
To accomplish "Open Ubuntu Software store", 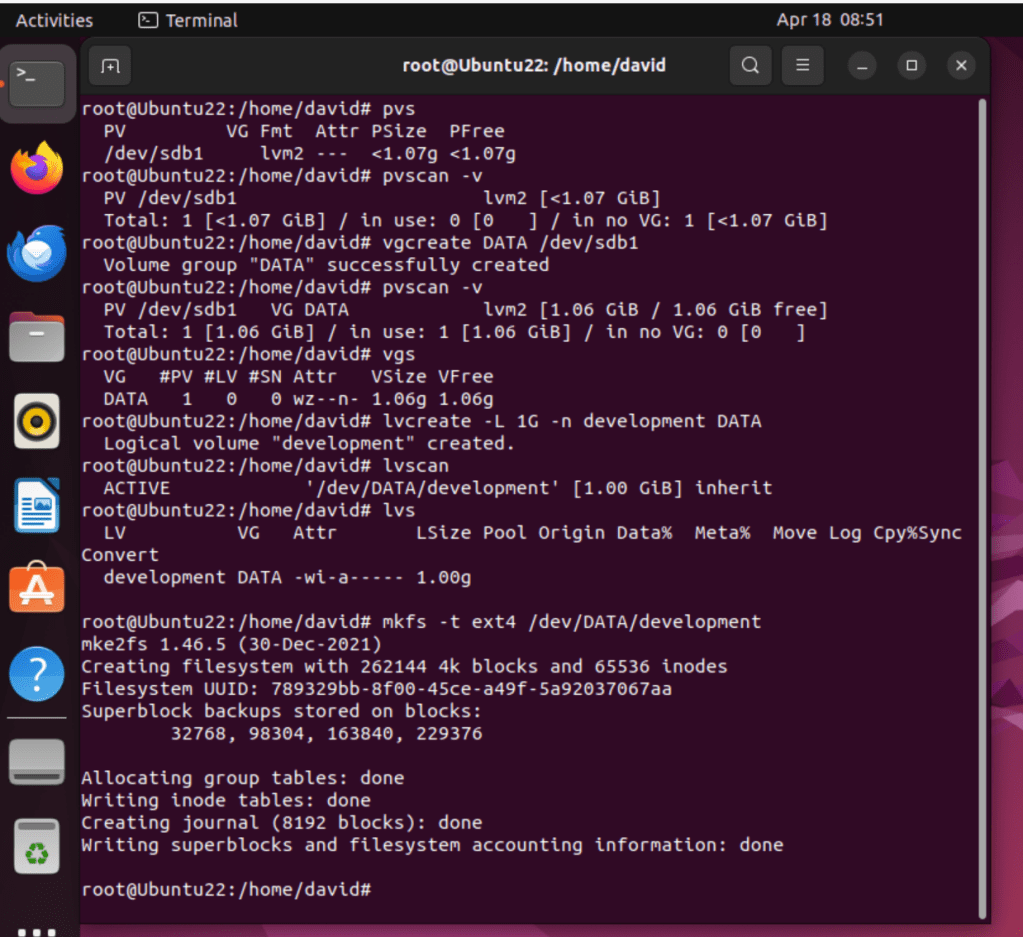I will click(38, 590).
